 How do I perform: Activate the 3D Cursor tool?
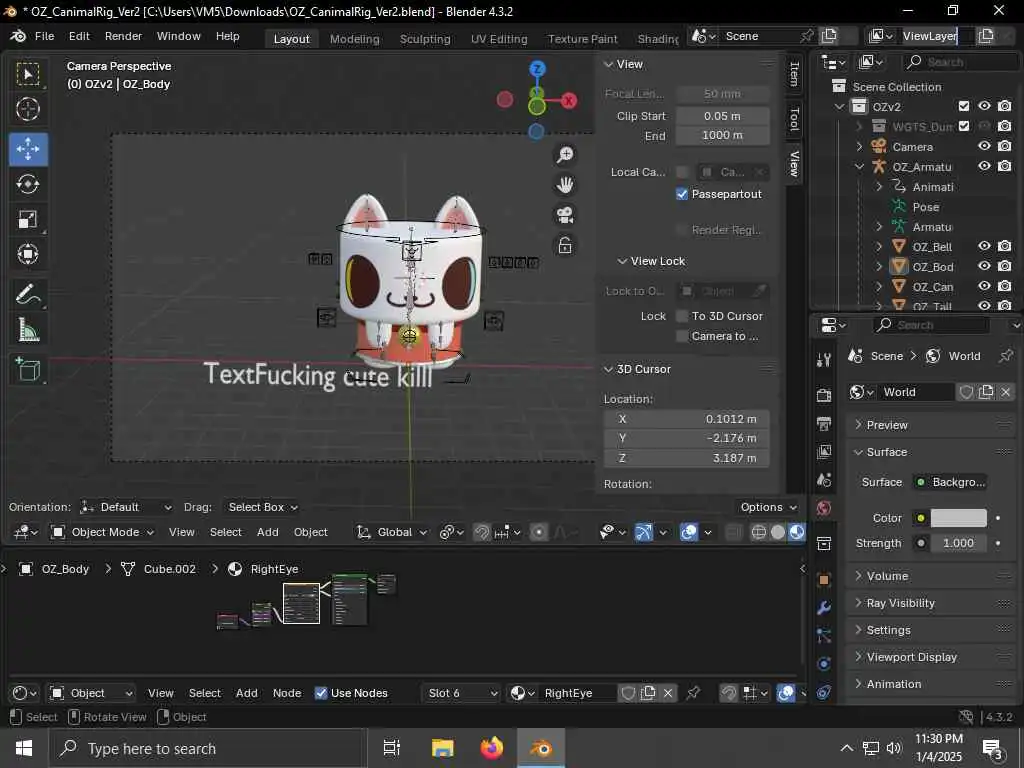(27, 109)
